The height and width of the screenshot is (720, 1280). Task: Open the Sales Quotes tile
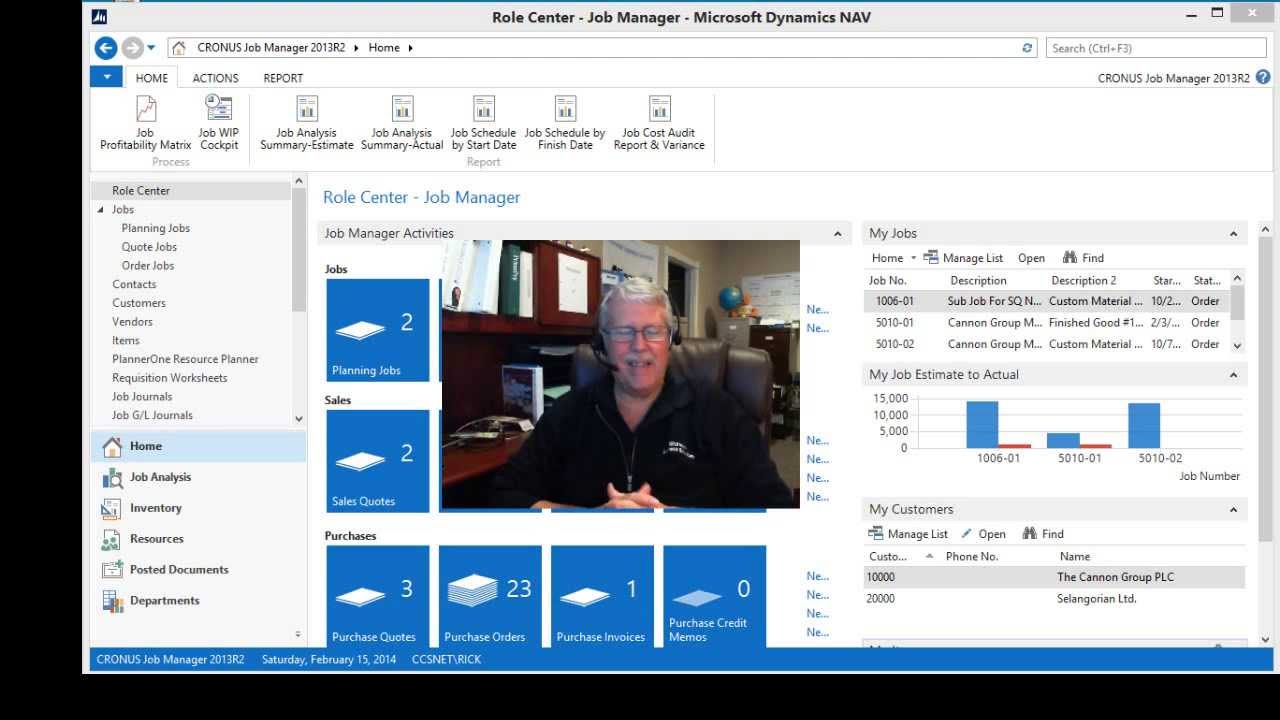[x=377, y=461]
